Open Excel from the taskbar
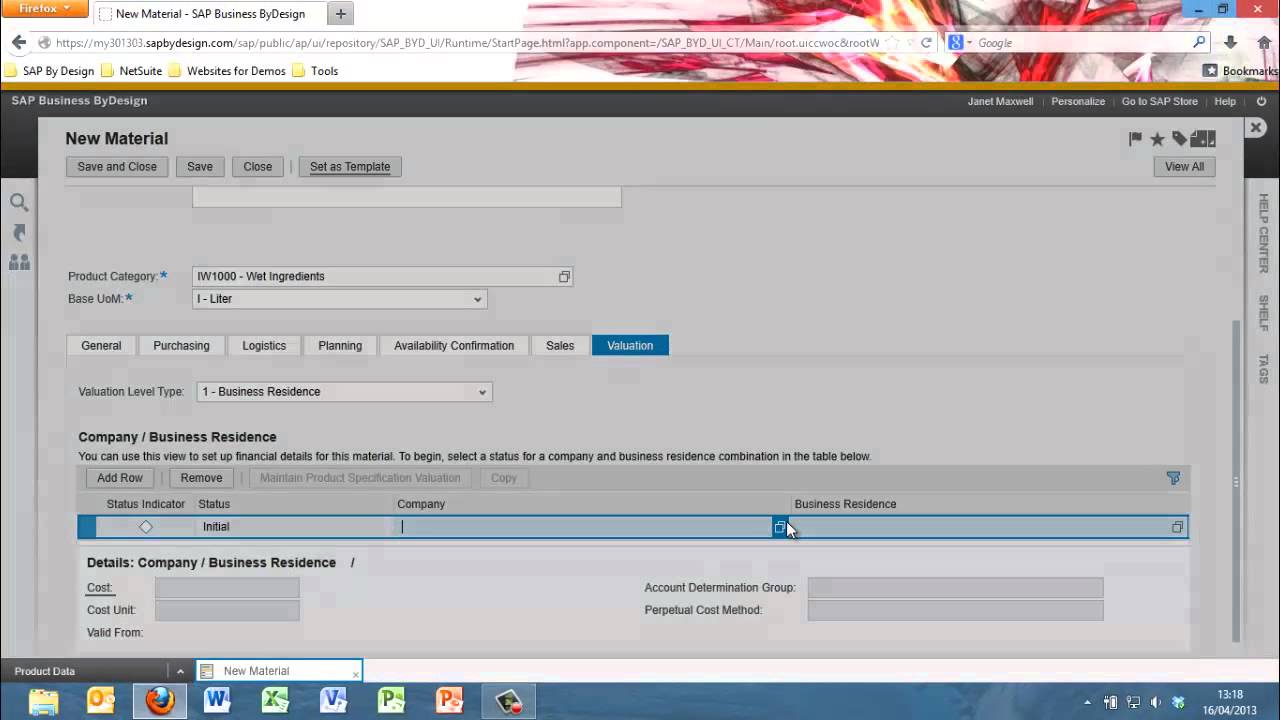Viewport: 1280px width, 720px height. [275, 701]
